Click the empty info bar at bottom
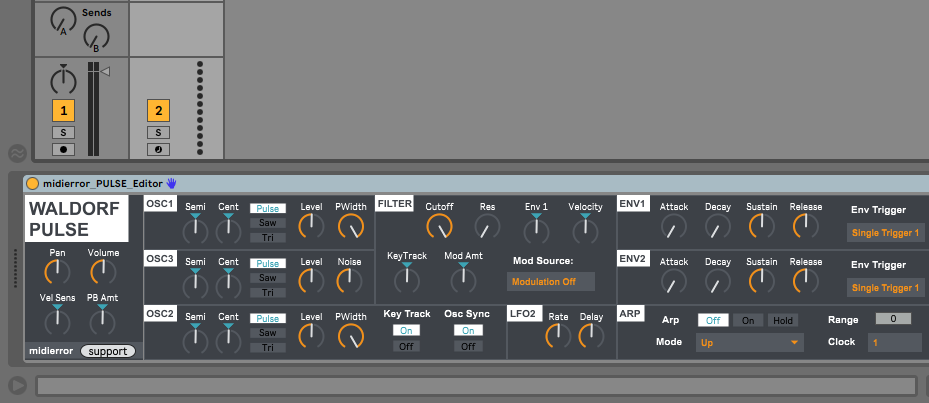Viewport: 929px width, 403px height. tap(476, 386)
